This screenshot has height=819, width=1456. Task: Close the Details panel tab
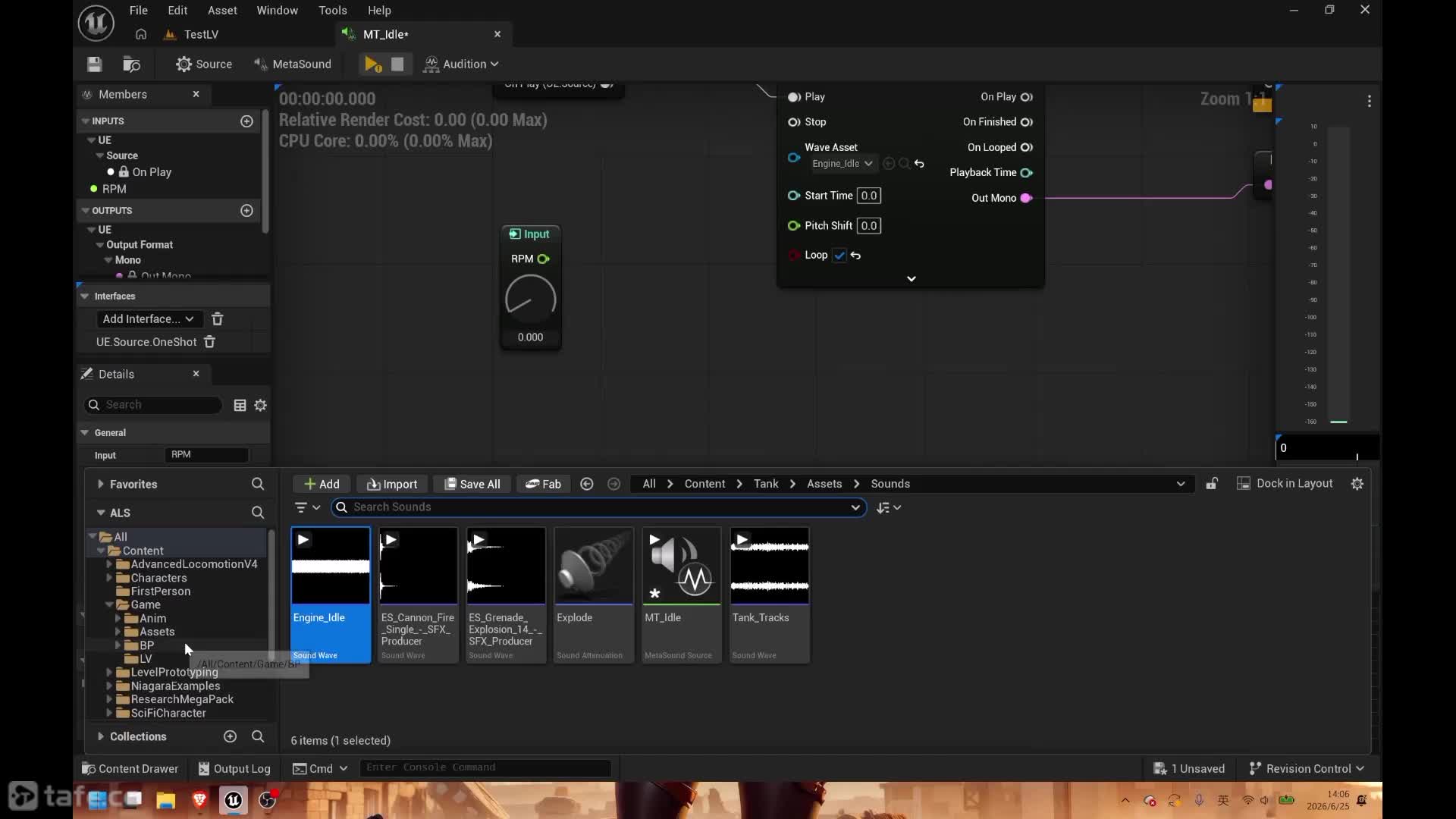[196, 374]
